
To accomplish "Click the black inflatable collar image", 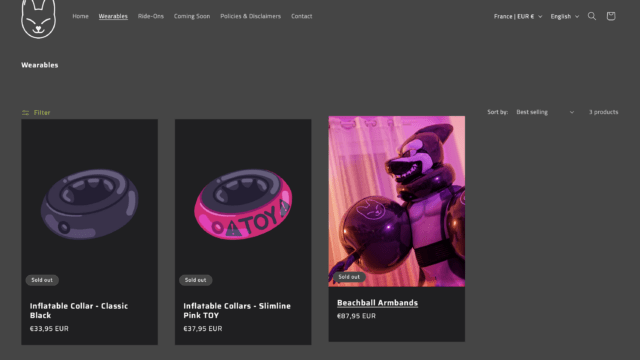I will coord(89,204).
